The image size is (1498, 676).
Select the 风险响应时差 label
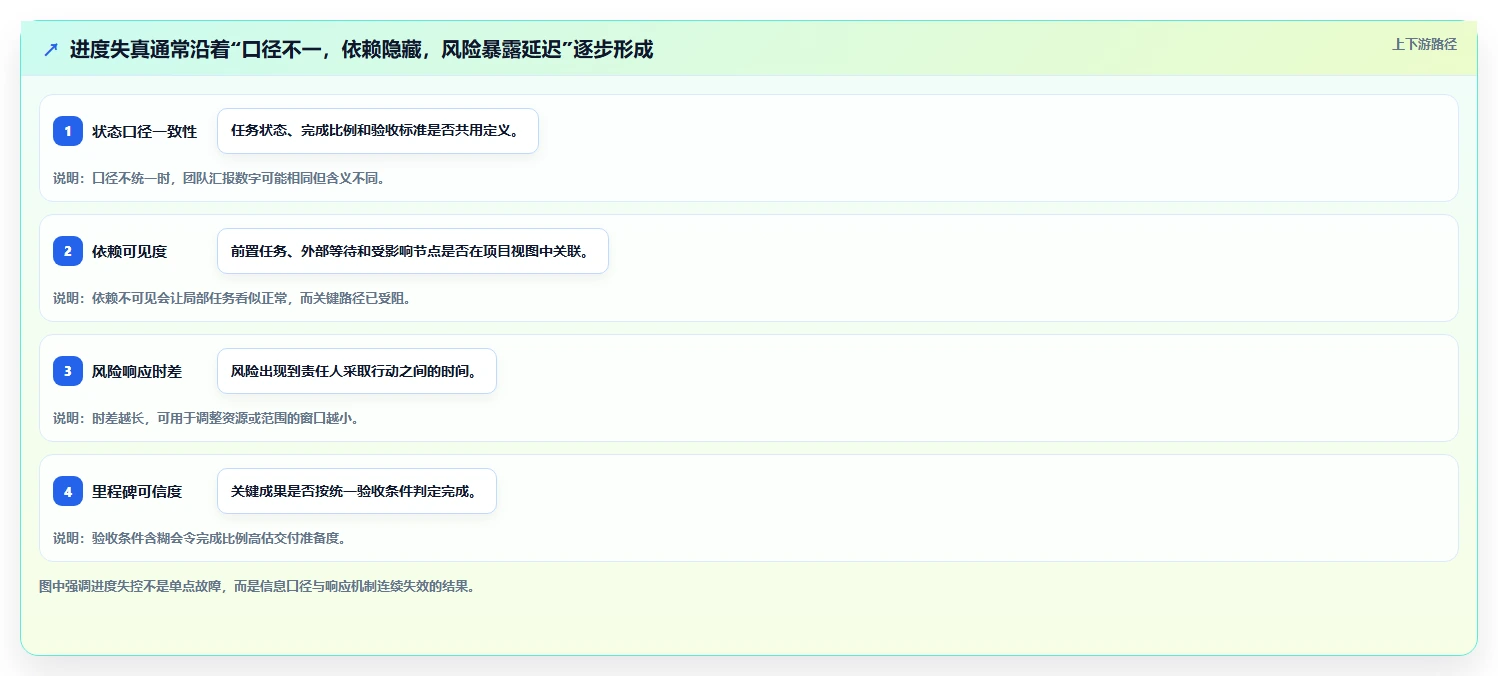(x=137, y=371)
